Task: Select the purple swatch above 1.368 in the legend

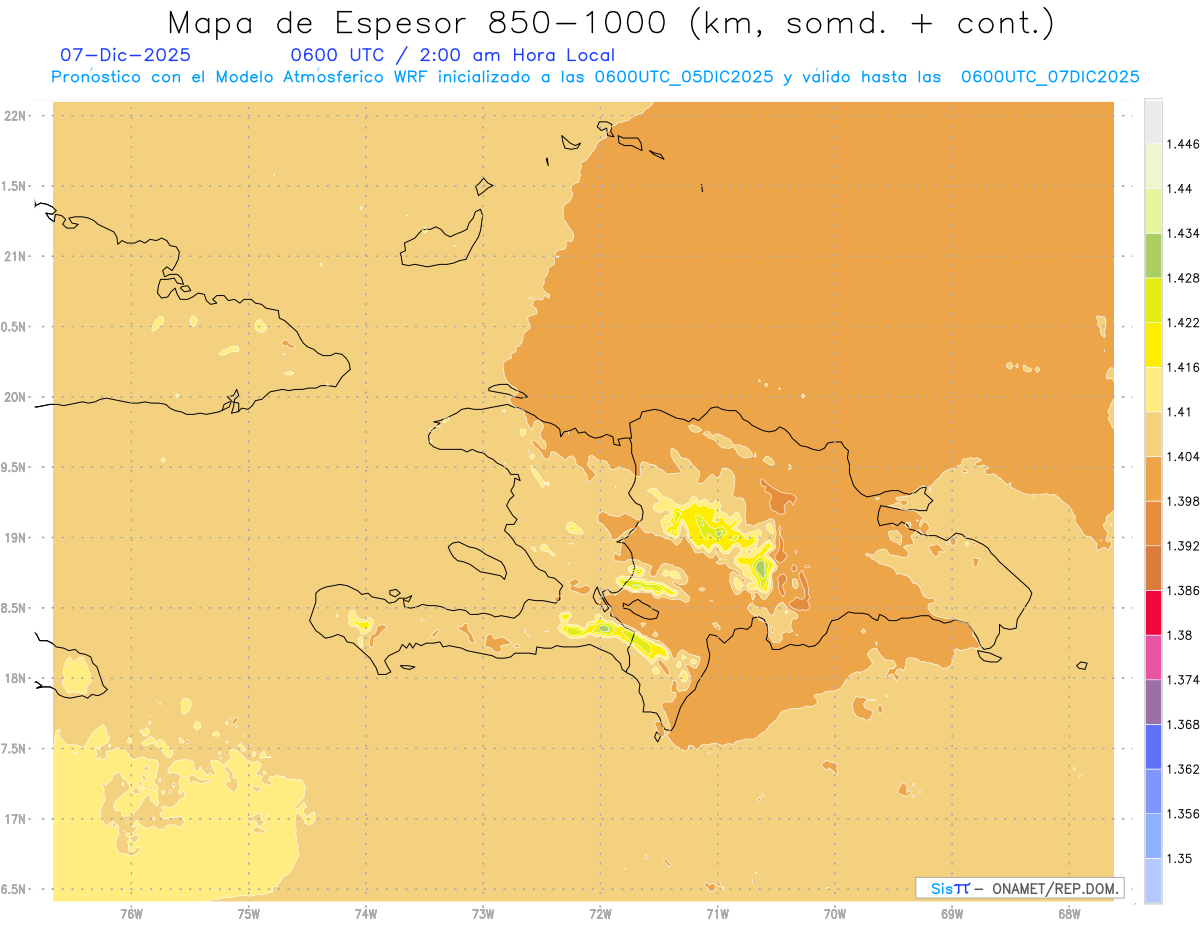Action: pos(1153,702)
